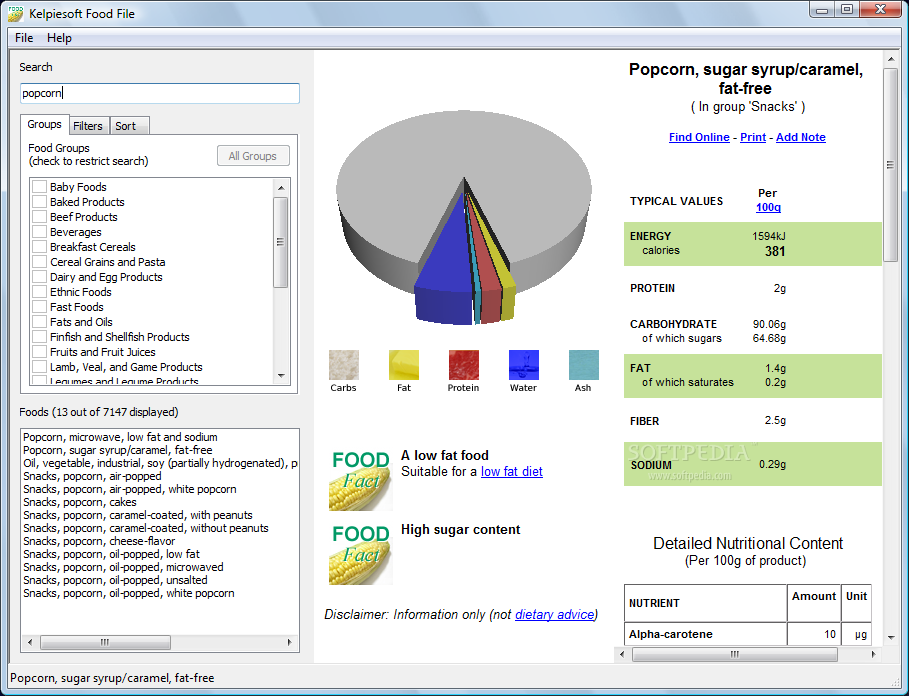This screenshot has height=696, width=909.
Task: Check the Fast Foods checkbox
Action: [39, 307]
